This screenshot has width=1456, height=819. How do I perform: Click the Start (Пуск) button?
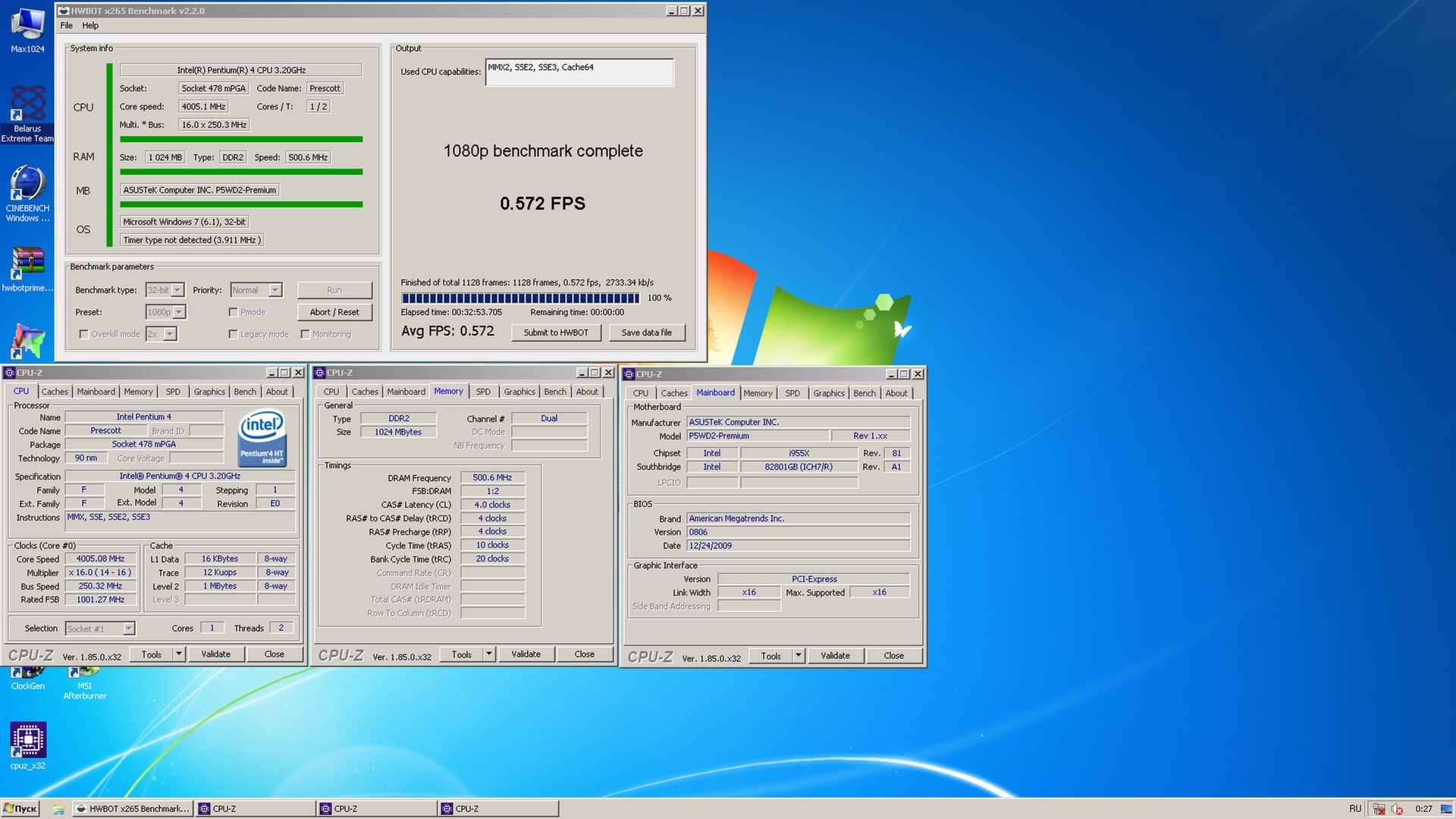(x=20, y=808)
